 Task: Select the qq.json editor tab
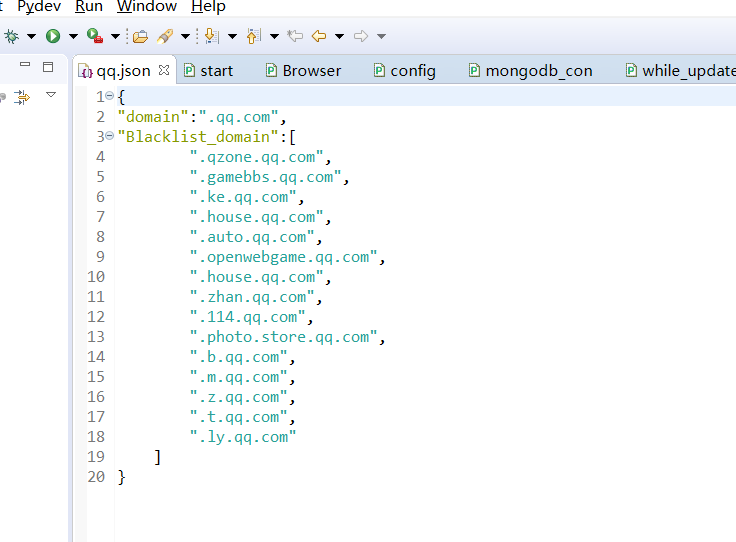[123, 71]
